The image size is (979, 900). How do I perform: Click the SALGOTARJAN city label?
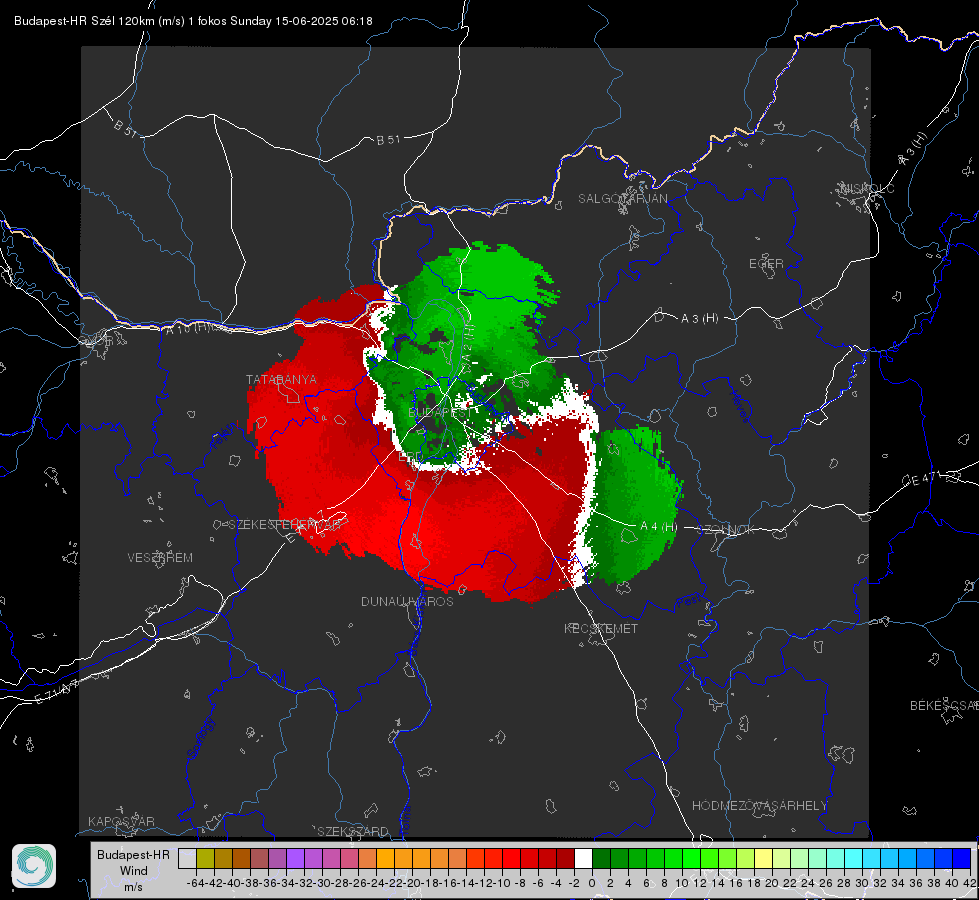(x=622, y=199)
